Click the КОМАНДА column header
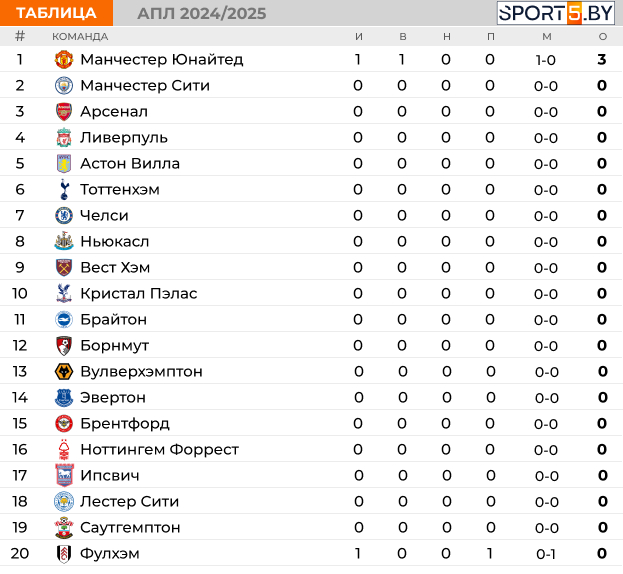Viewport: 623px width, 574px height. pyautogui.click(x=80, y=37)
